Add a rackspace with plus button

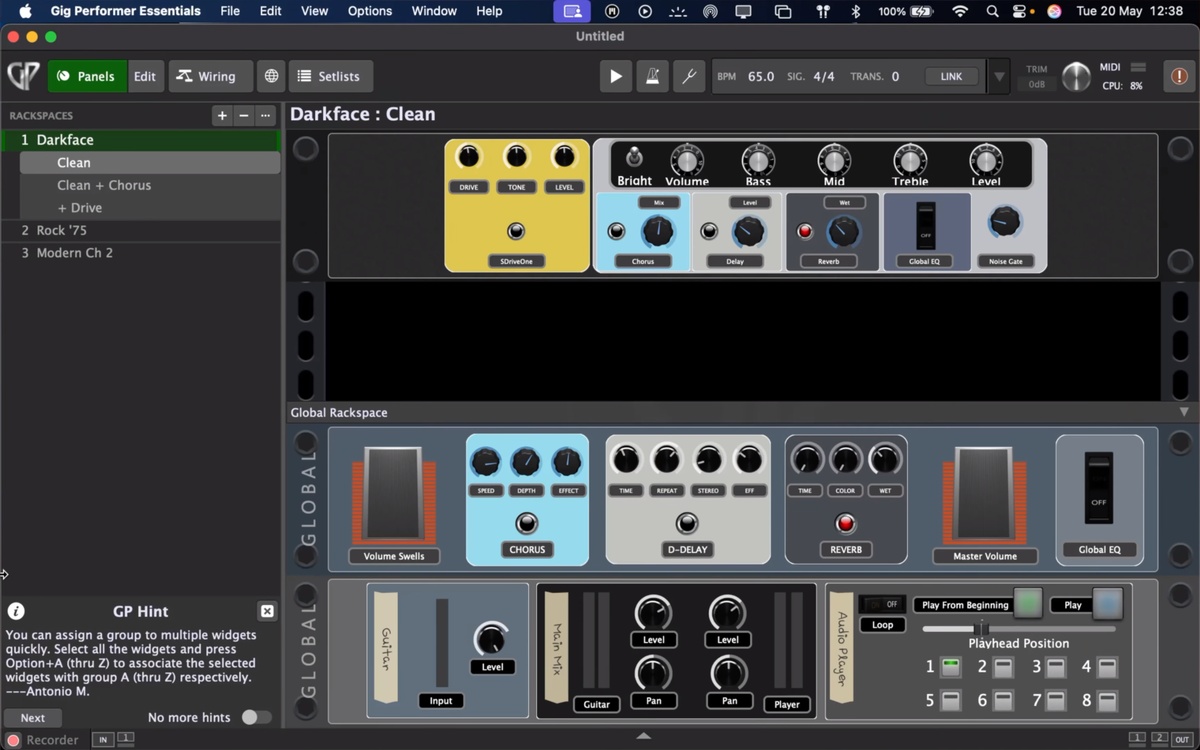tap(222, 116)
